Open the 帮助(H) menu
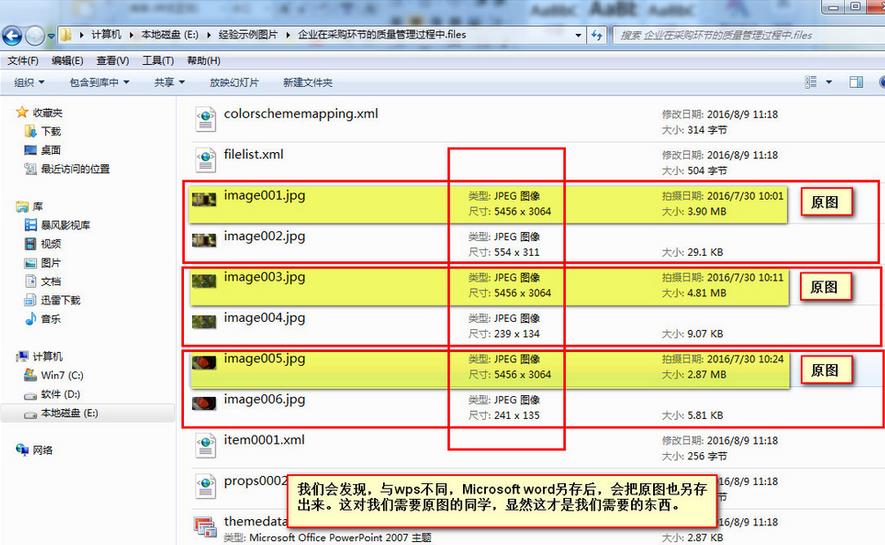 click(x=203, y=60)
